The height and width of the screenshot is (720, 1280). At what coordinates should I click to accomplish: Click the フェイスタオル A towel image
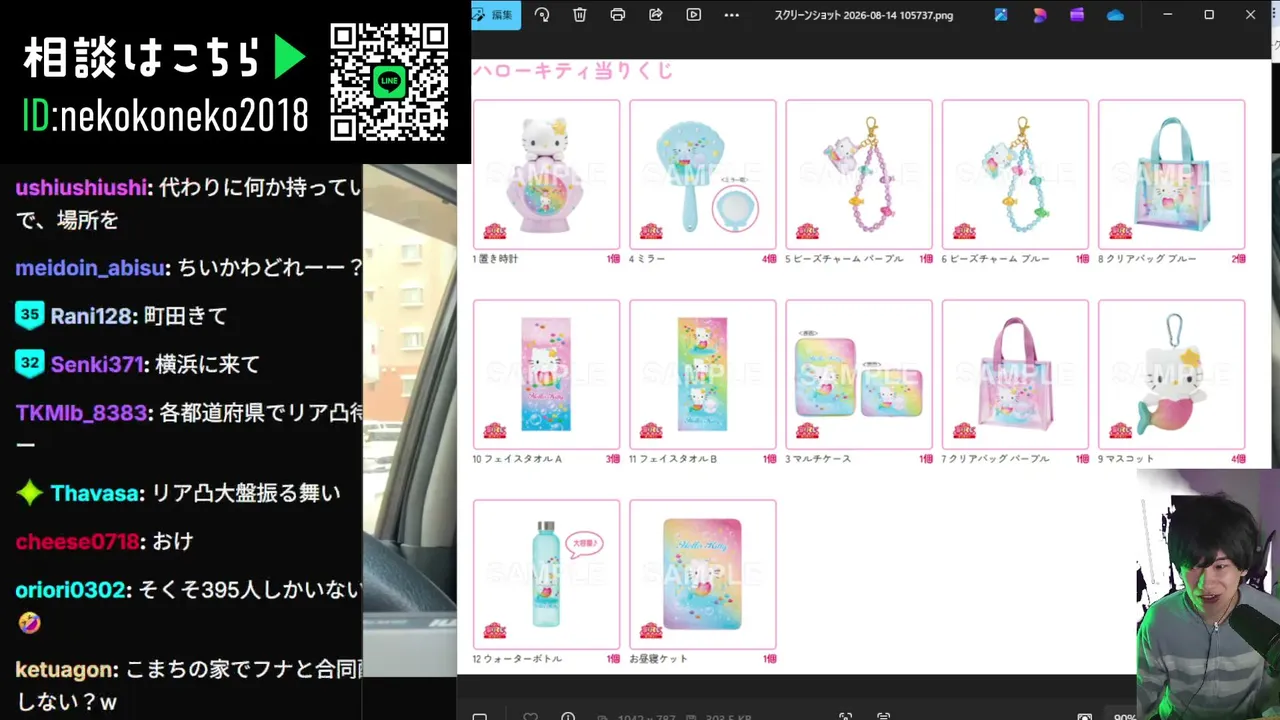[x=547, y=374]
